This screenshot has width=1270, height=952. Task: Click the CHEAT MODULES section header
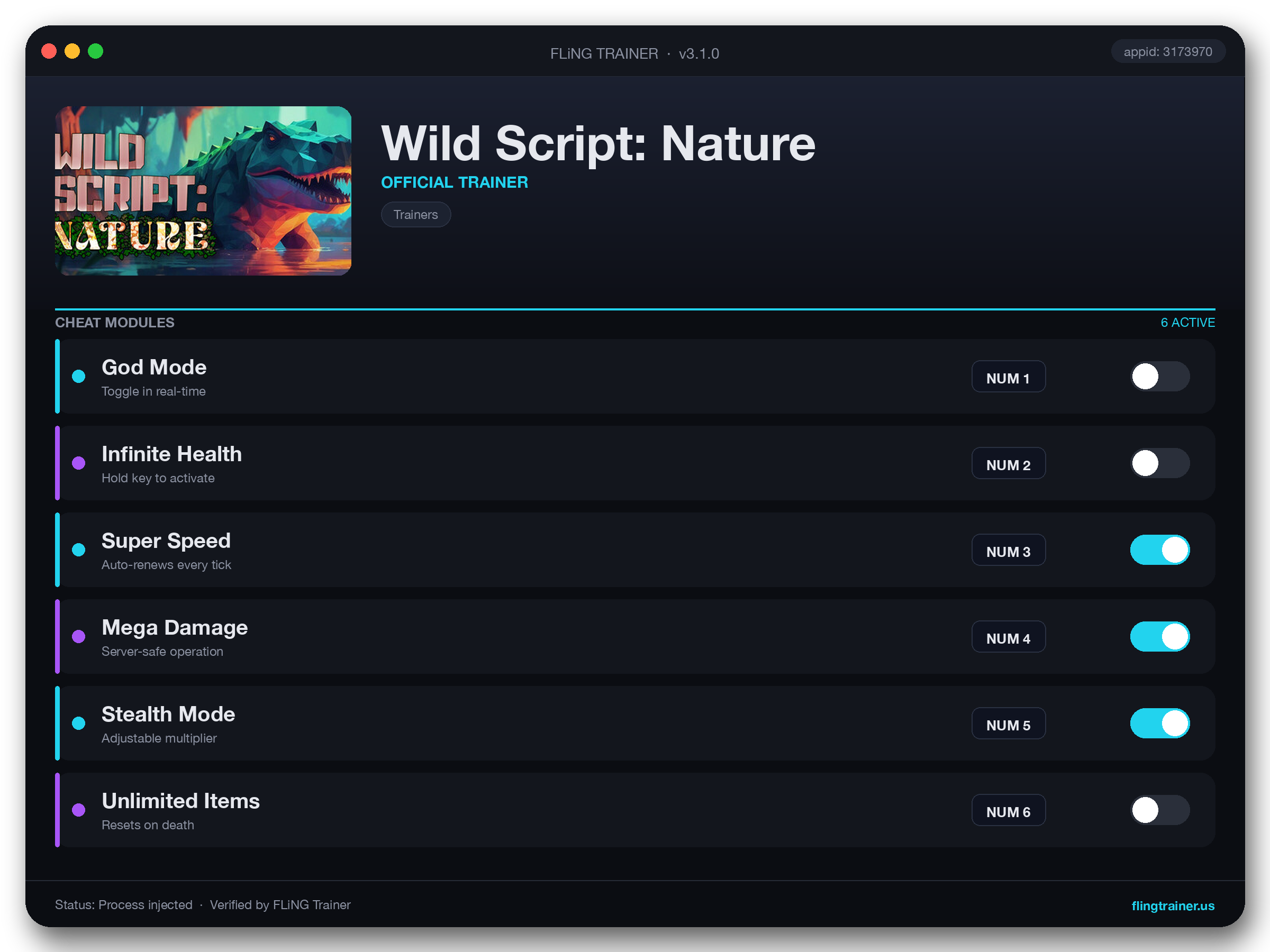(115, 323)
